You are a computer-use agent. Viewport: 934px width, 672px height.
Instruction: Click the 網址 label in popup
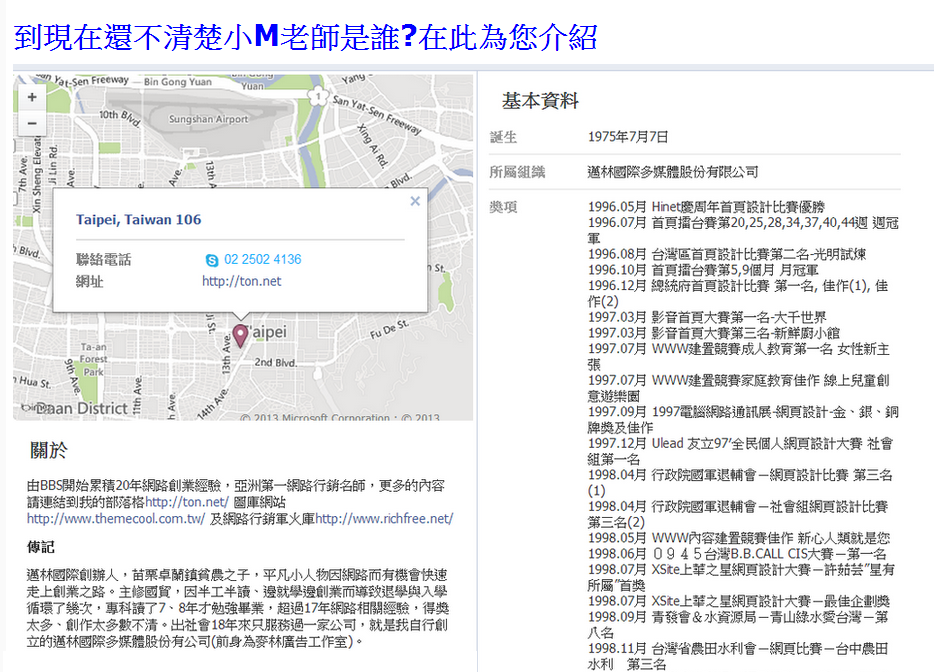click(89, 281)
